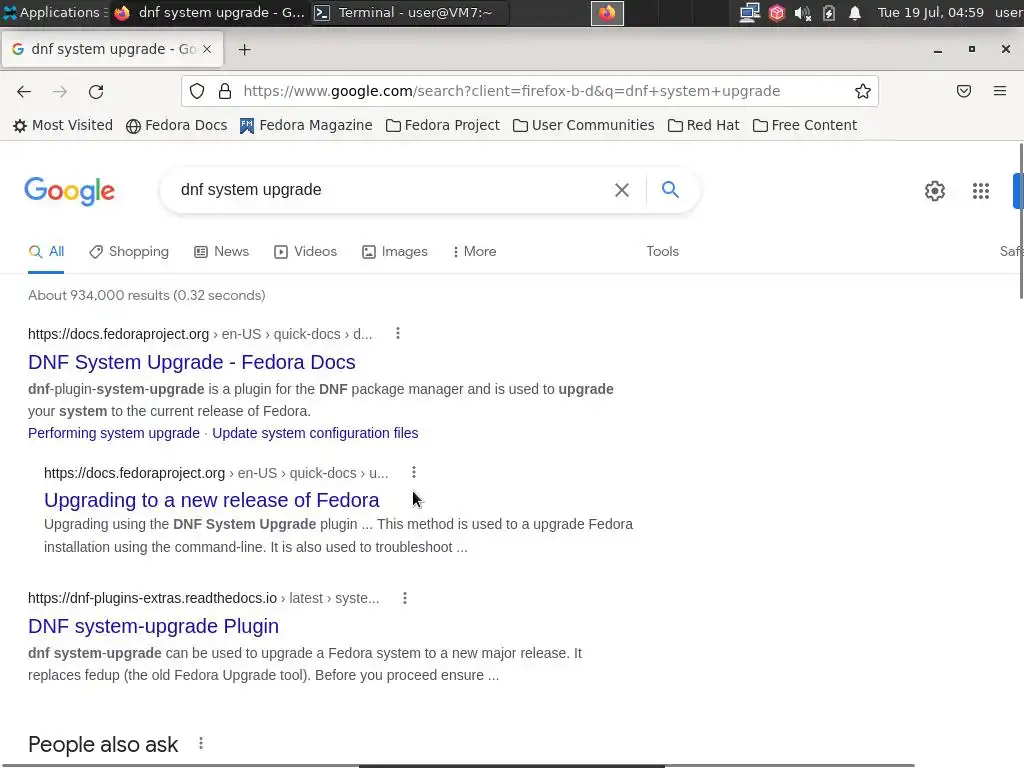Close the dnf system upgrade tab
The width and height of the screenshot is (1024, 768).
[x=207, y=49]
